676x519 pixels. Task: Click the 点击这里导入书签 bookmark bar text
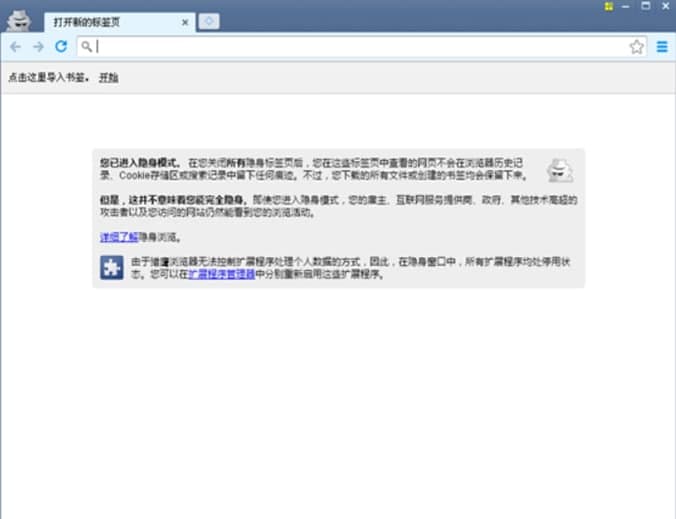(49, 78)
